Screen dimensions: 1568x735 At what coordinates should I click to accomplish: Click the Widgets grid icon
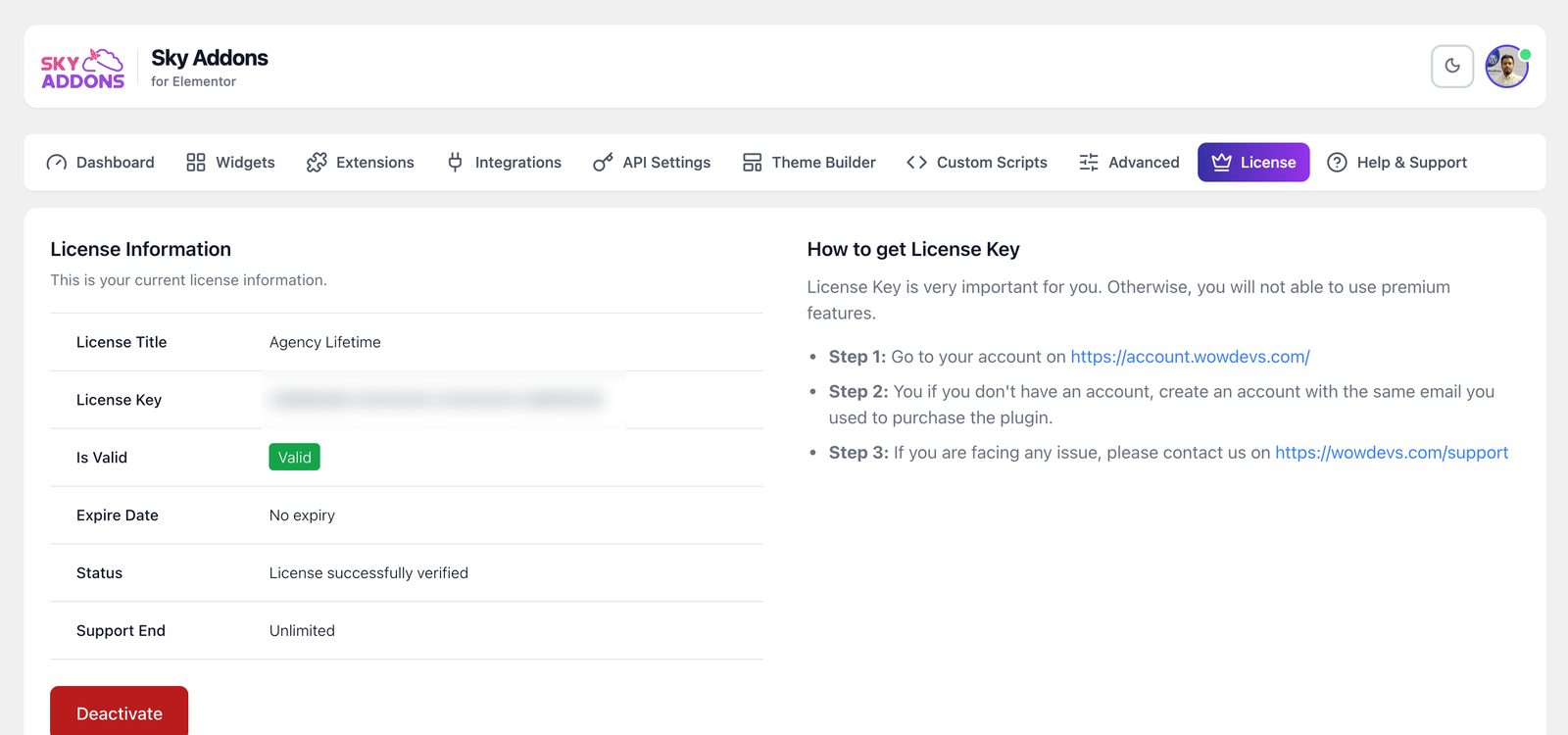[196, 163]
